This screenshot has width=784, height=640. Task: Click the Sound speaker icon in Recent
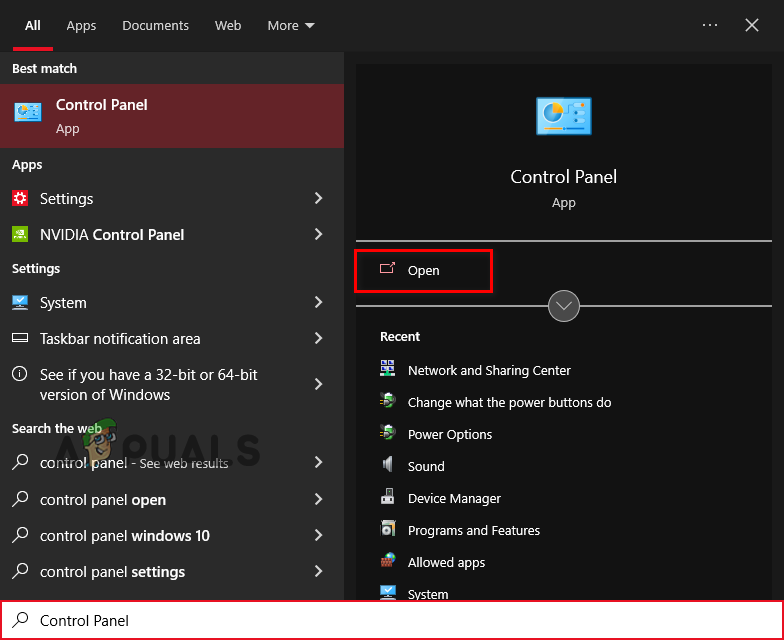(388, 466)
